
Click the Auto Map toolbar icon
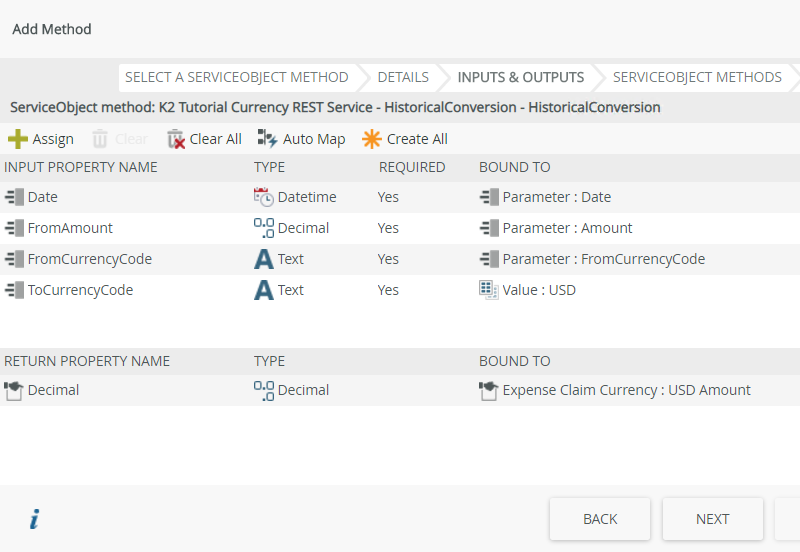point(267,139)
